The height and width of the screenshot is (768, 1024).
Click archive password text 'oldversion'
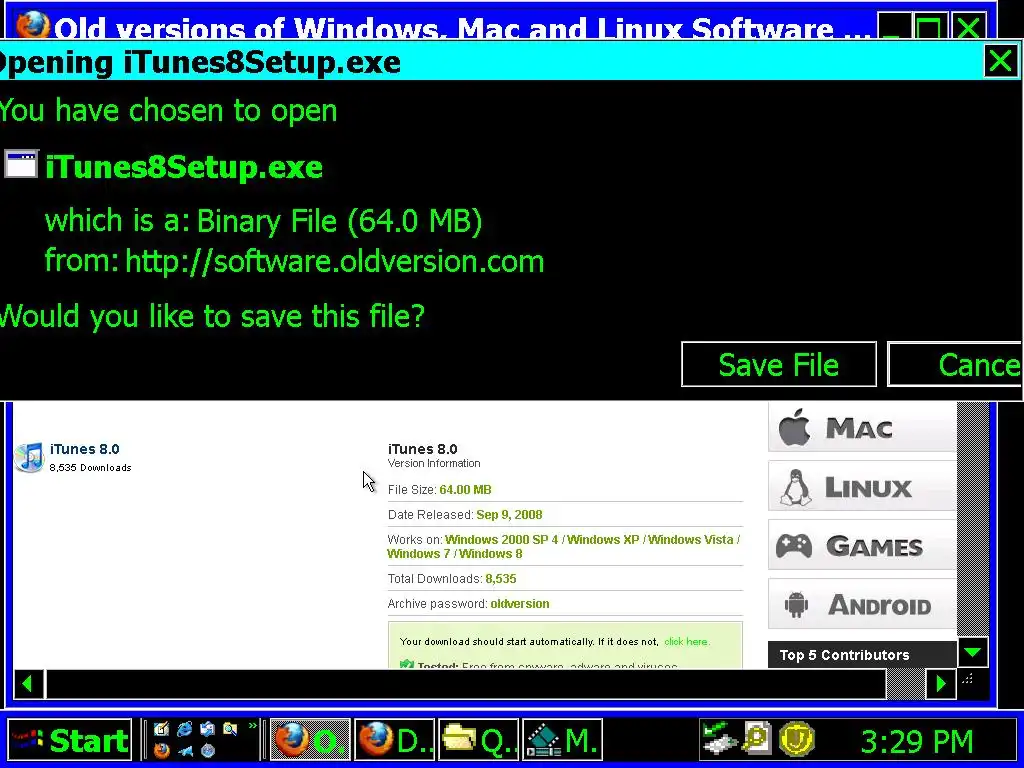pyautogui.click(x=520, y=603)
